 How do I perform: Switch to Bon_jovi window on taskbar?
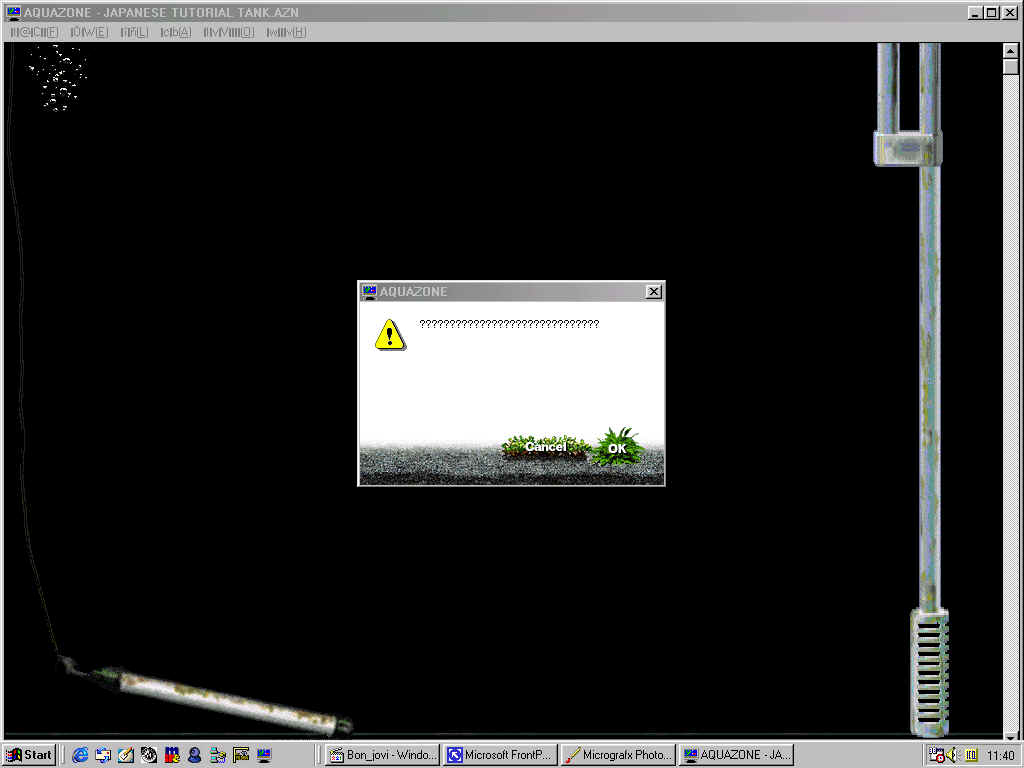382,755
